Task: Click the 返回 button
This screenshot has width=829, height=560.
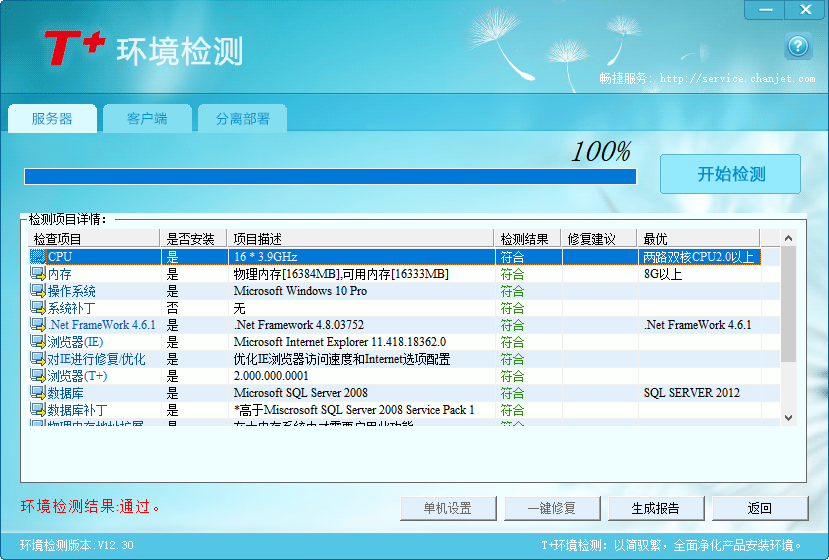Action: click(x=760, y=508)
